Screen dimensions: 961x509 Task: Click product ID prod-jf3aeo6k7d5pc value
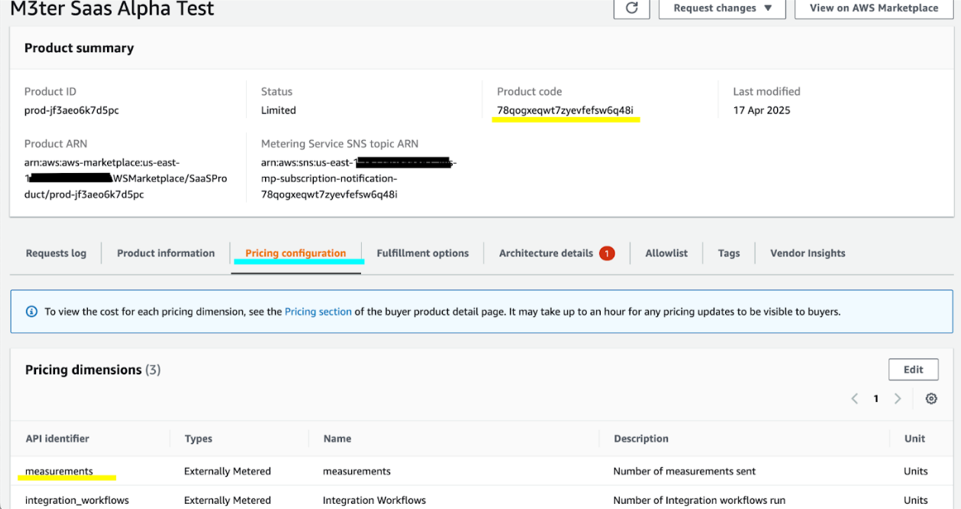click(x=72, y=110)
